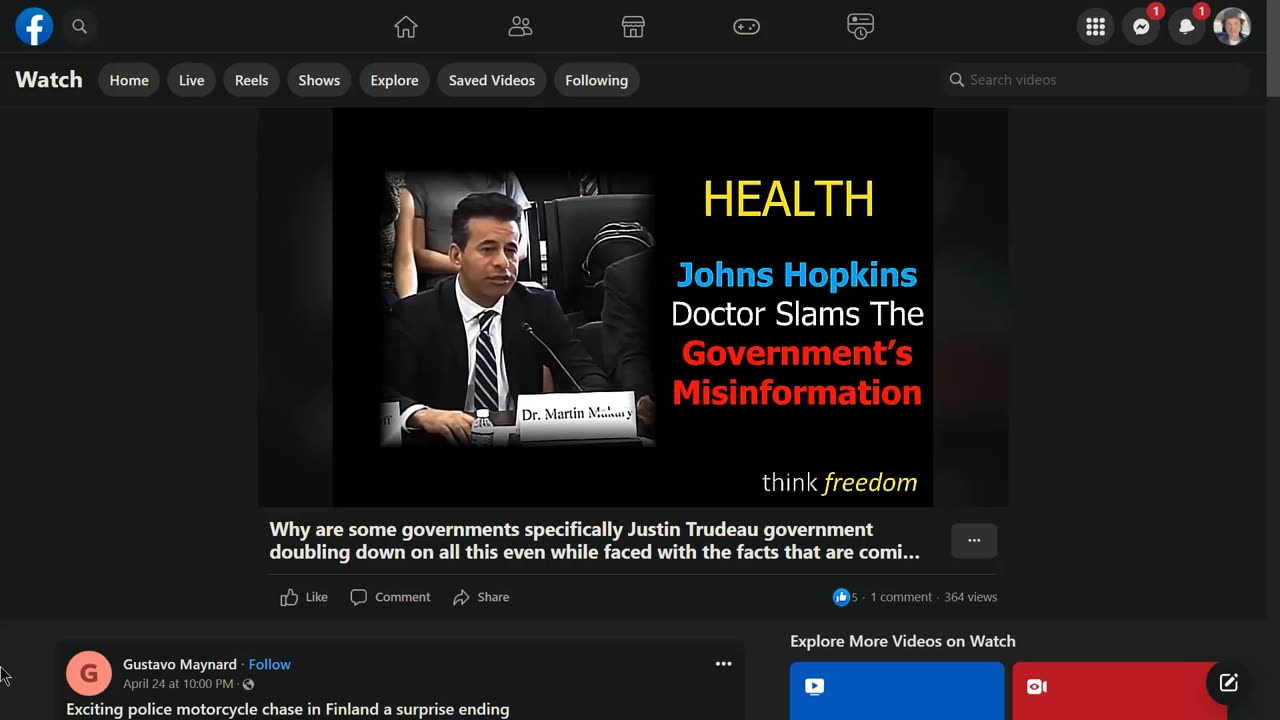Click the police motorcycle chase post text
Image resolution: width=1280 pixels, height=720 pixels.
(x=288, y=709)
